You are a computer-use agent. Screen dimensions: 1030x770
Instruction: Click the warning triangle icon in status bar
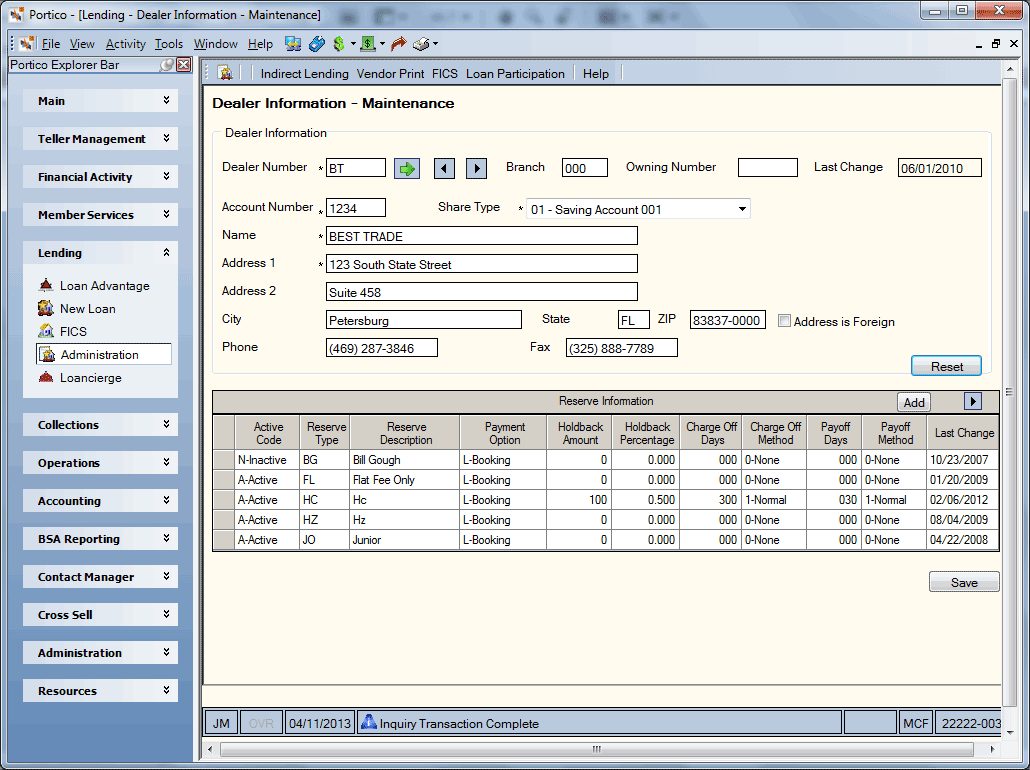coord(369,722)
